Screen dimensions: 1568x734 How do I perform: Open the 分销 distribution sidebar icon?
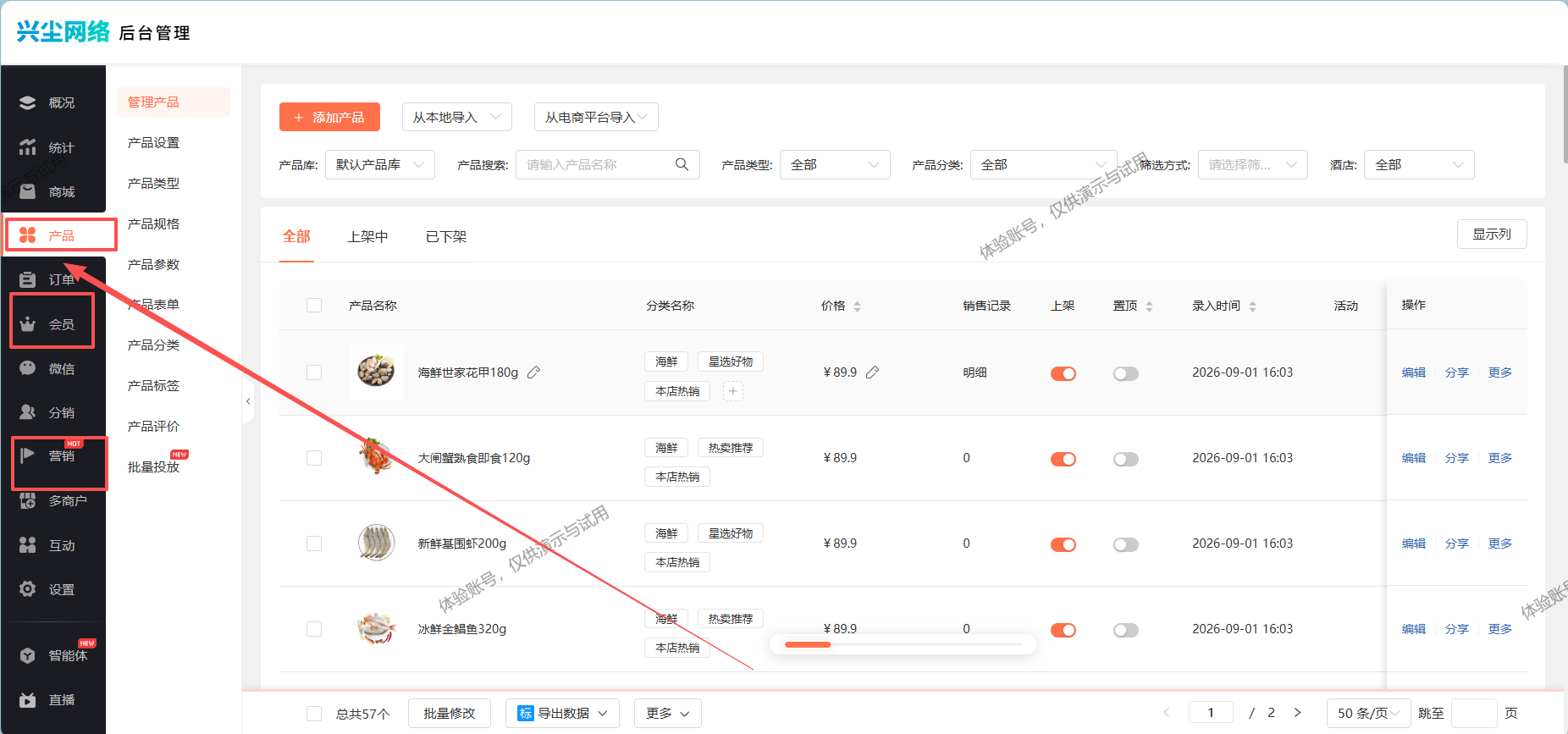pos(28,412)
